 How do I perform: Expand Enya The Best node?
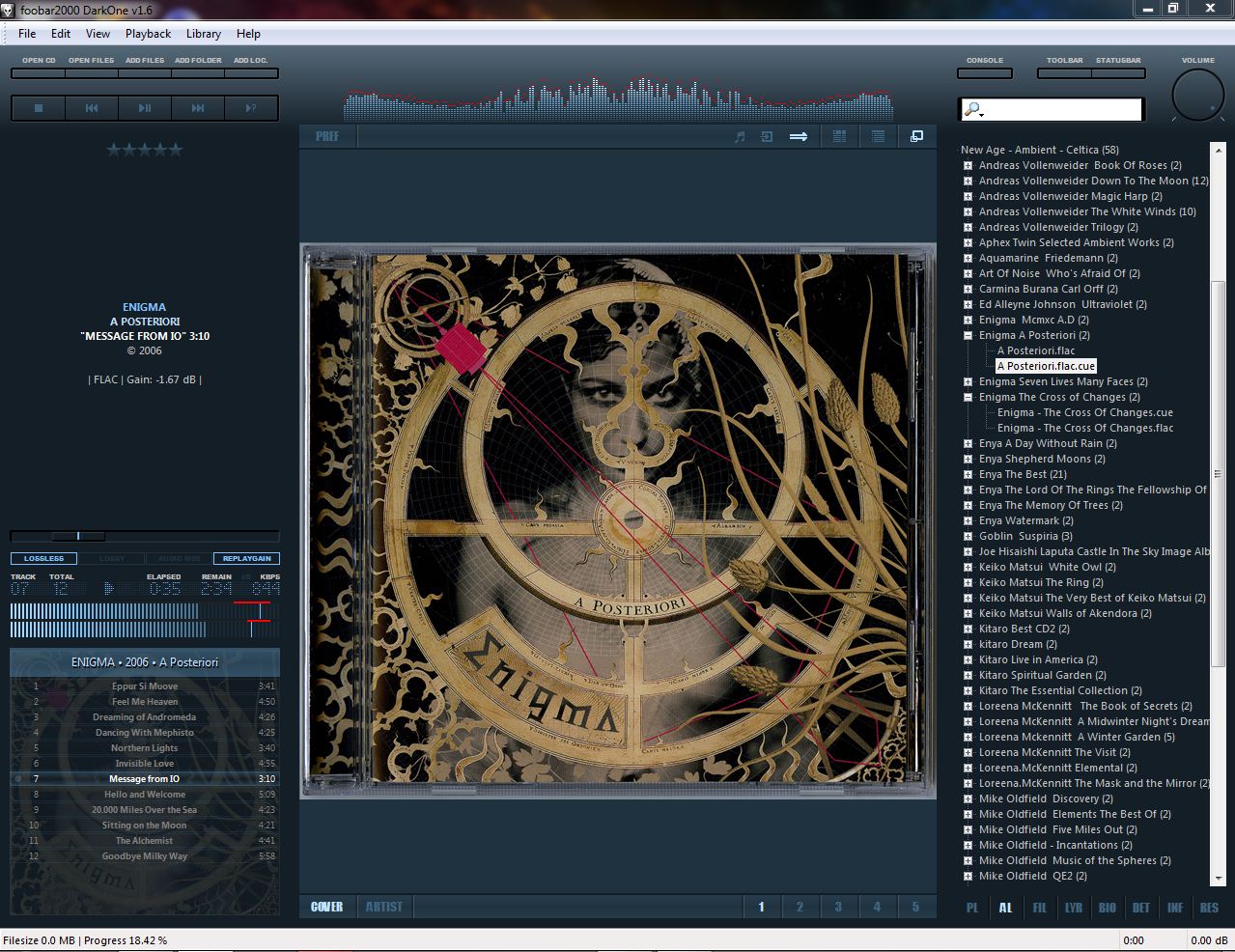(x=968, y=474)
